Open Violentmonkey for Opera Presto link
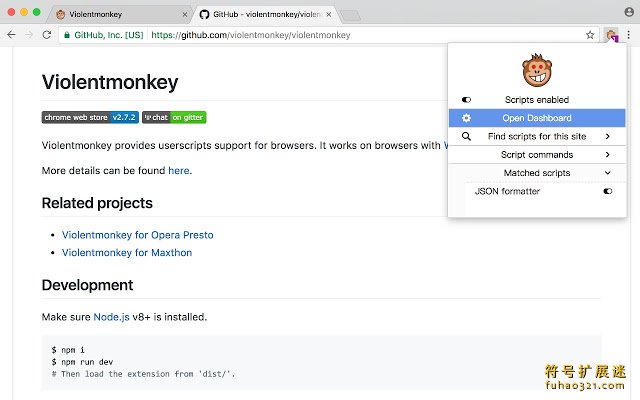This screenshot has width=640, height=400. (x=138, y=235)
